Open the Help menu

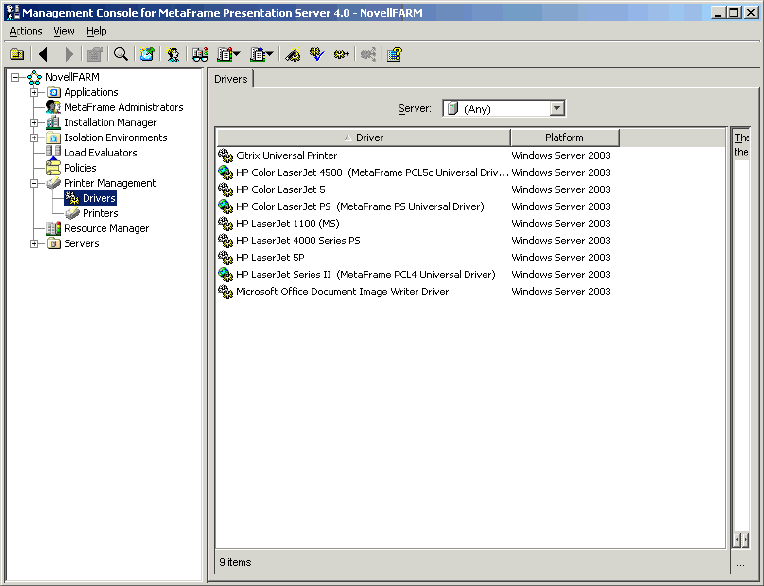click(96, 31)
